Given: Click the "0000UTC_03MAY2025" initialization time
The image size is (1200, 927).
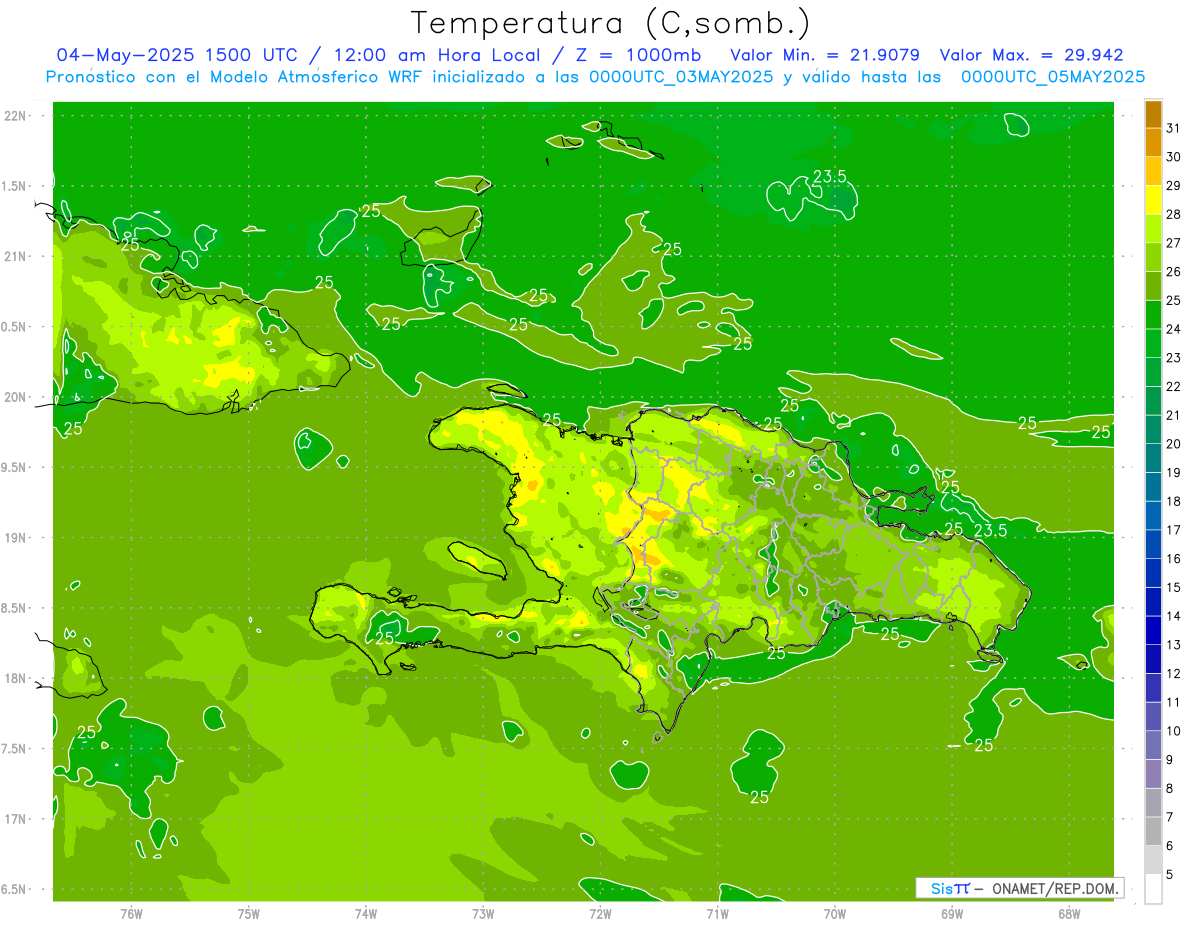Looking at the screenshot, I should tap(680, 77).
